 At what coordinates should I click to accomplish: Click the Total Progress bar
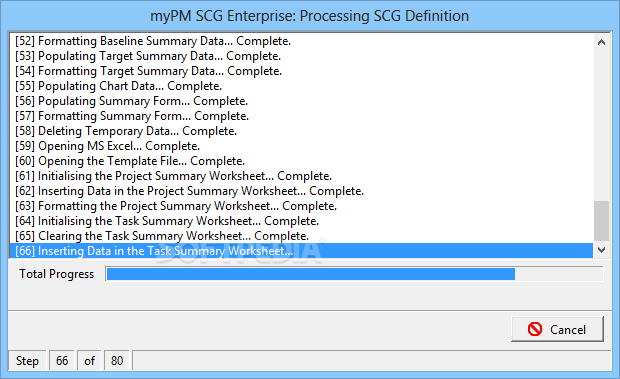[x=354, y=274]
